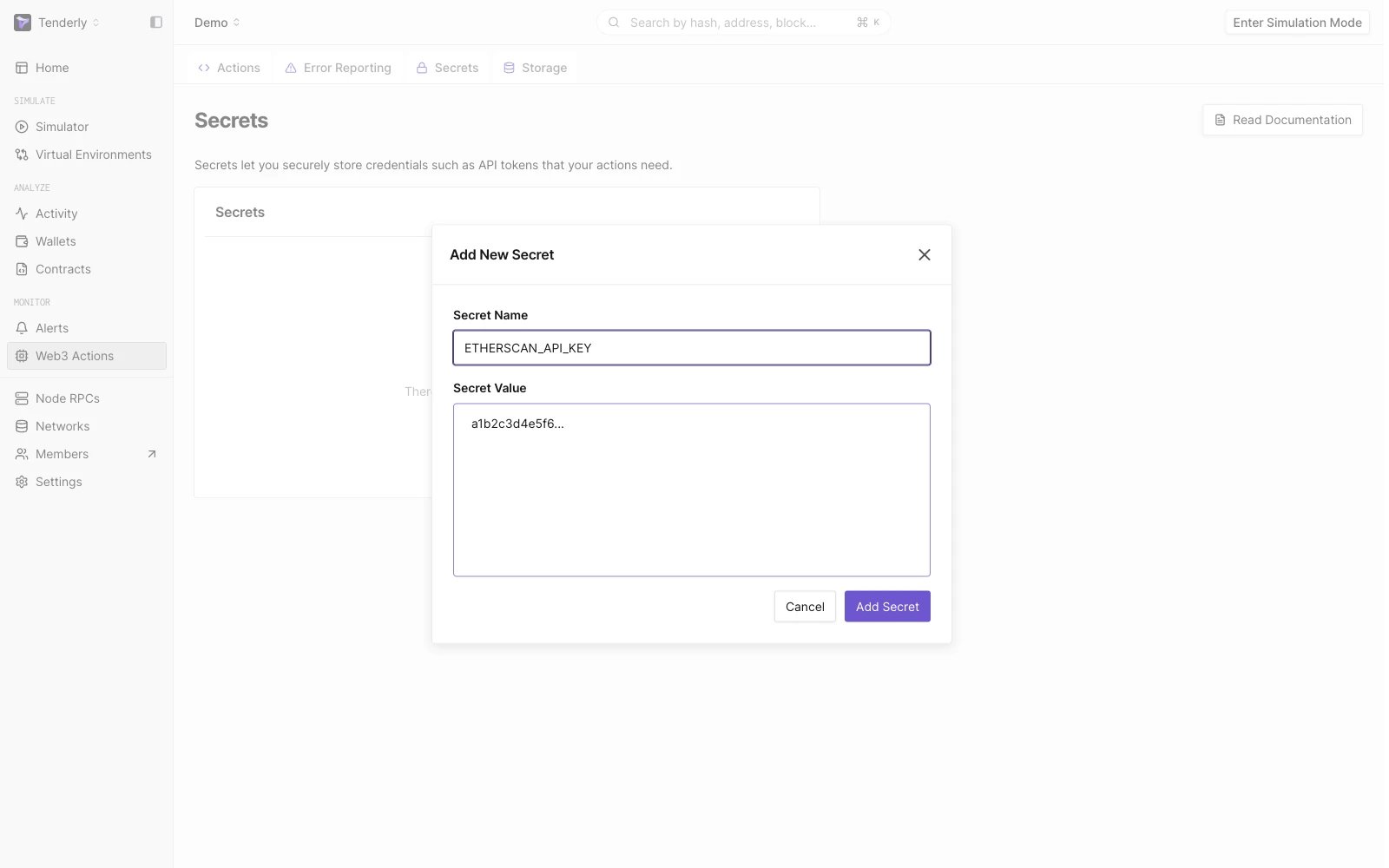Click the Actions code brackets icon
1389x868 pixels.
click(x=204, y=68)
